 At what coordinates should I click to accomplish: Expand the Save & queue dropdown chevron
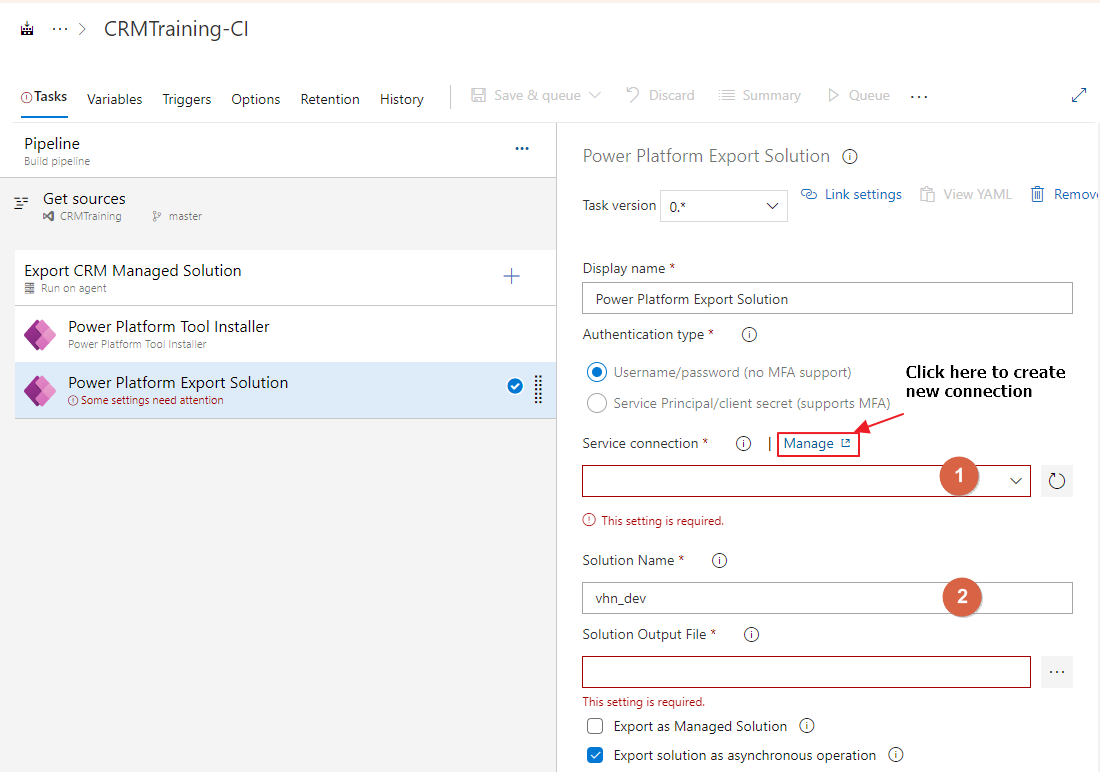tap(595, 95)
